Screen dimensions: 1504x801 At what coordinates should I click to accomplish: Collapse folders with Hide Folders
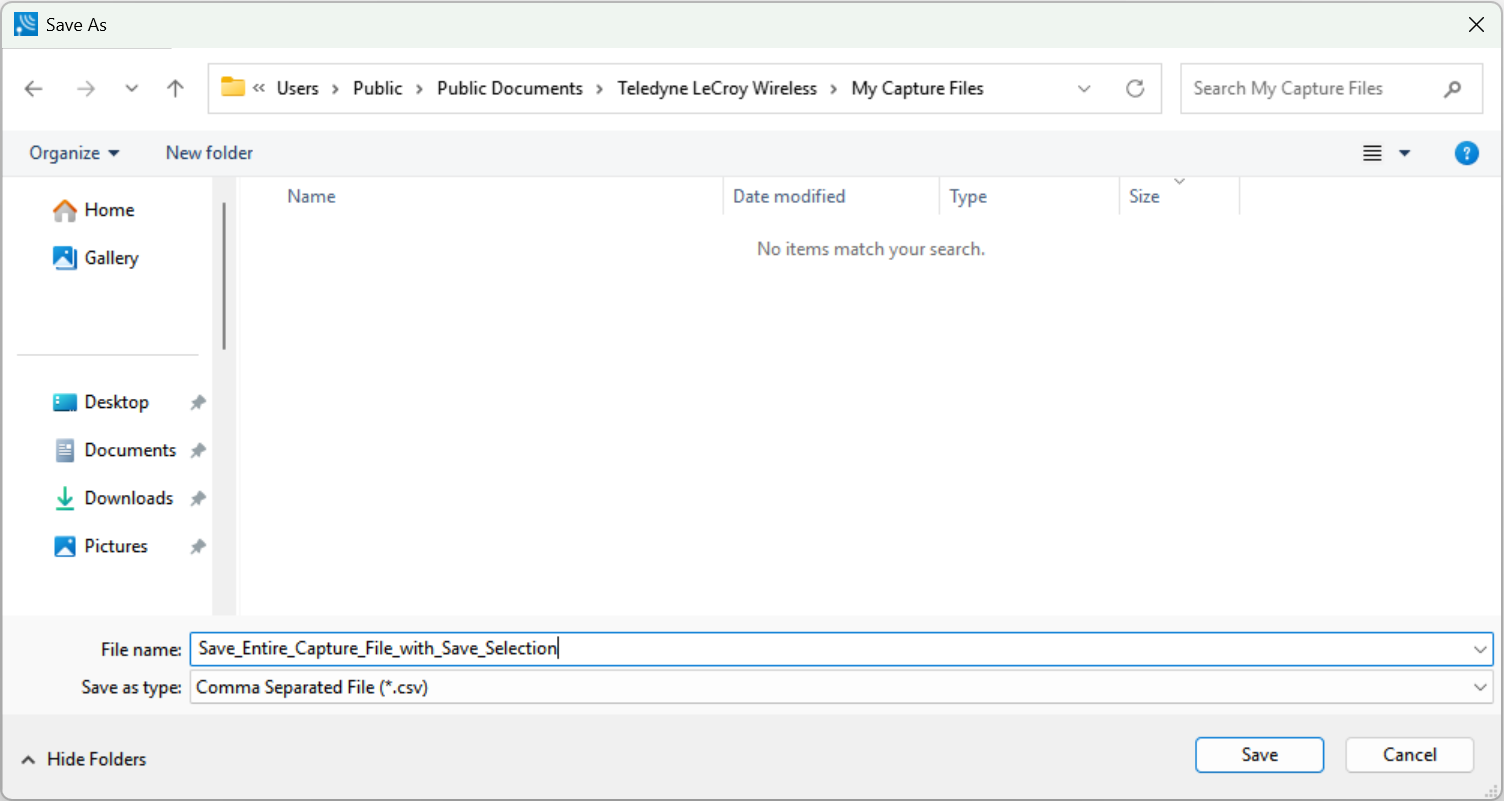click(x=84, y=760)
